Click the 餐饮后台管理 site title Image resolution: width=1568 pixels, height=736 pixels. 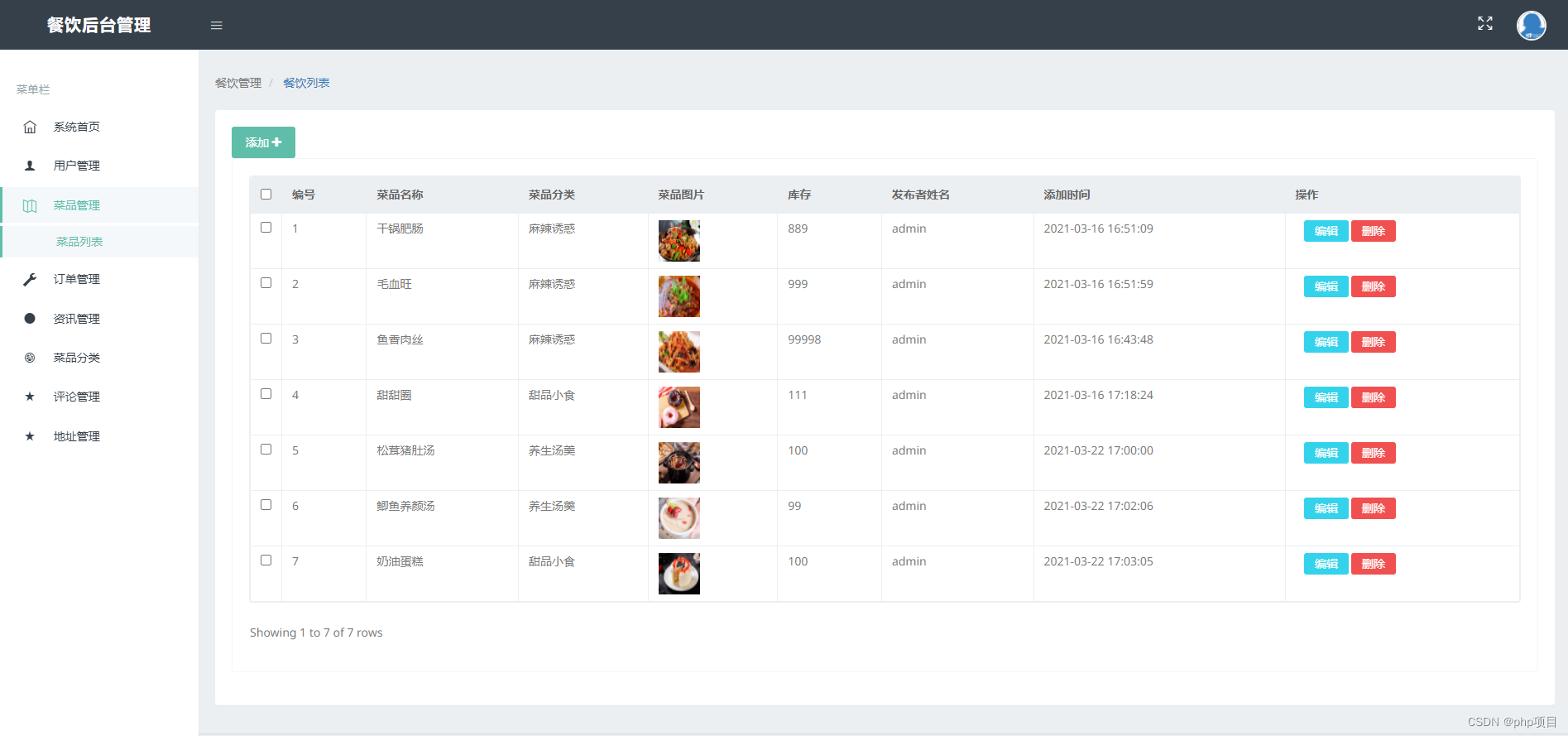point(98,25)
